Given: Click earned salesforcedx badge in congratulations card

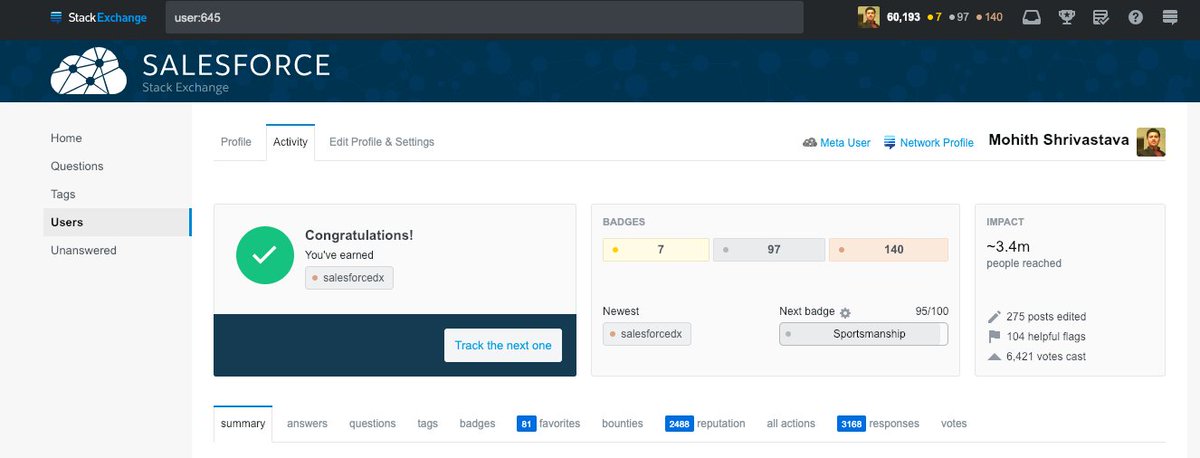Looking at the screenshot, I should pyautogui.click(x=349, y=277).
